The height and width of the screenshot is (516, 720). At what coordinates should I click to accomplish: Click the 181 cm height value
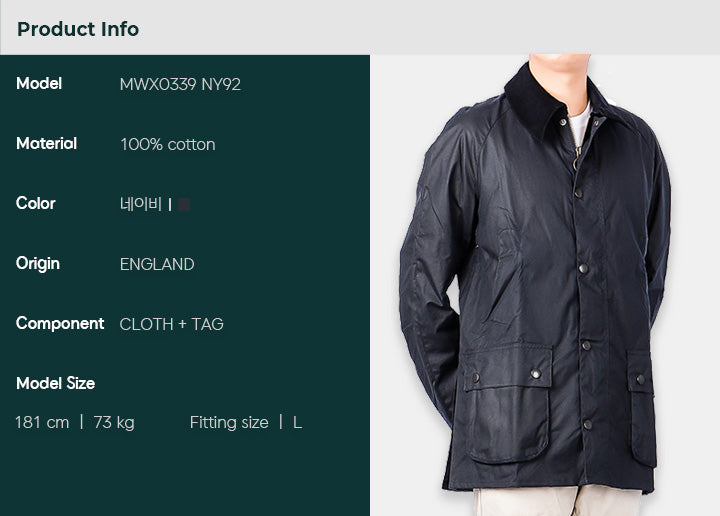pos(42,422)
